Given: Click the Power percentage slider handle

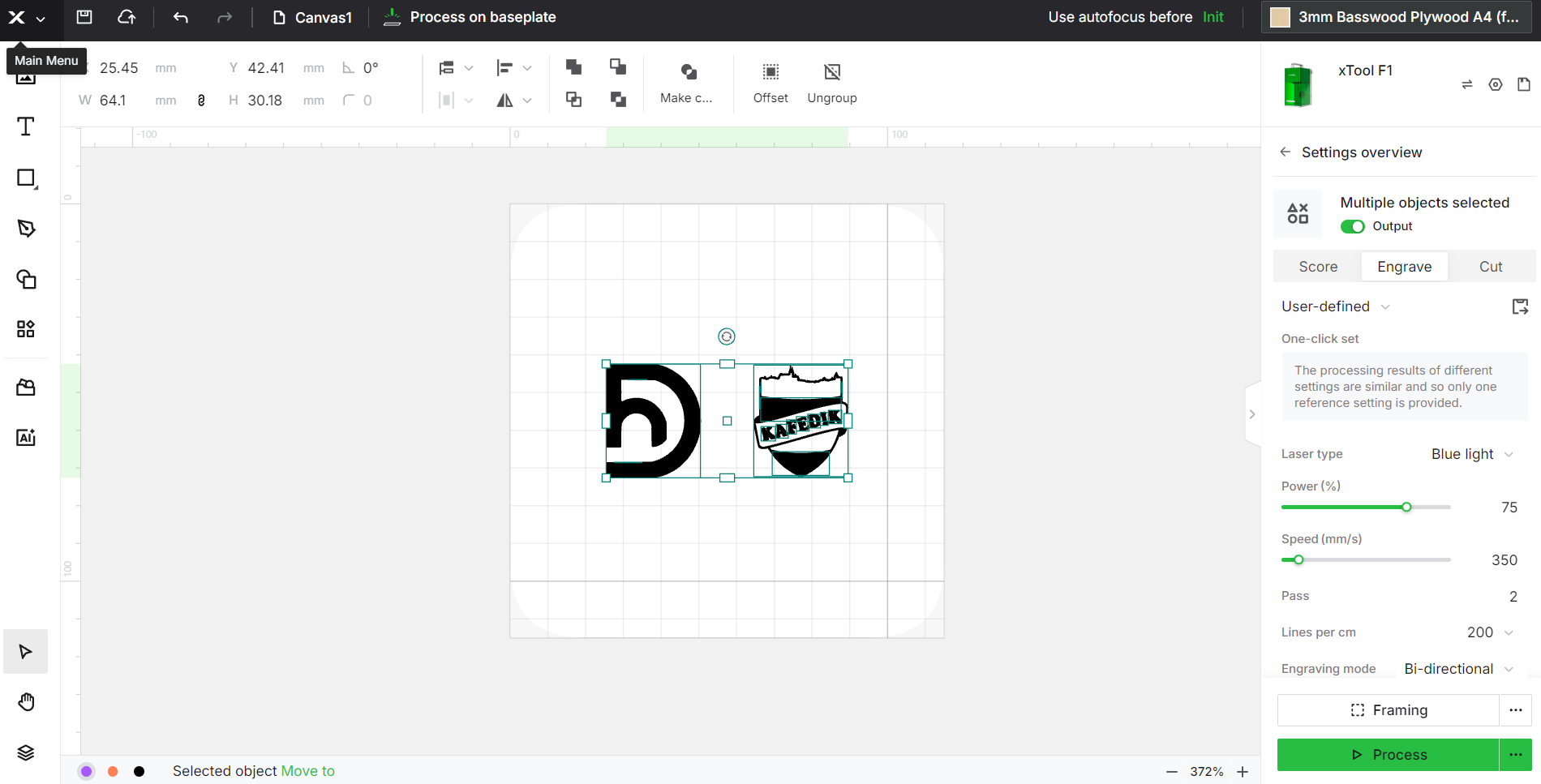Looking at the screenshot, I should click(1406, 508).
